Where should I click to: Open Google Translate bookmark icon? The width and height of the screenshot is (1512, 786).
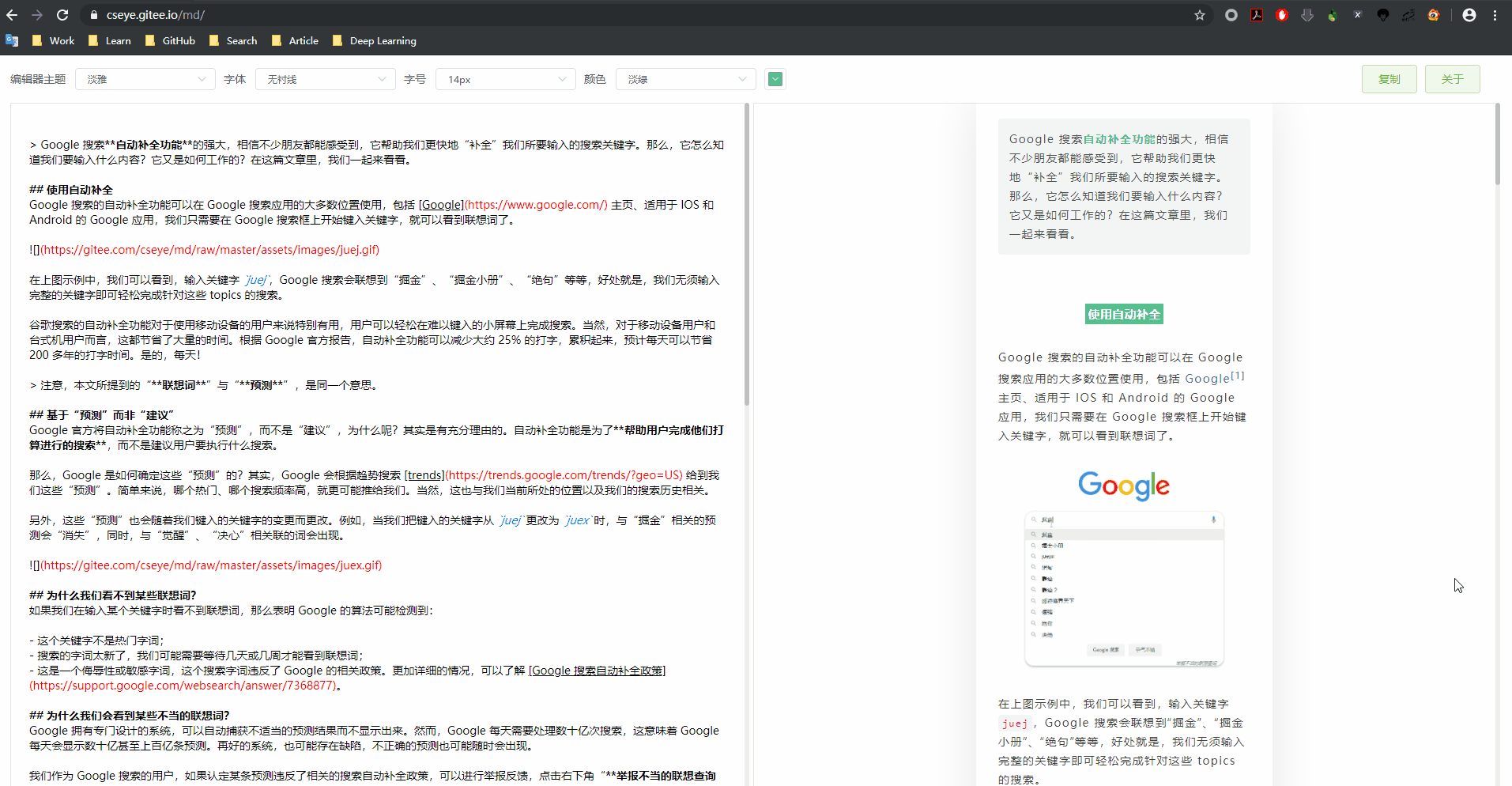click(12, 40)
